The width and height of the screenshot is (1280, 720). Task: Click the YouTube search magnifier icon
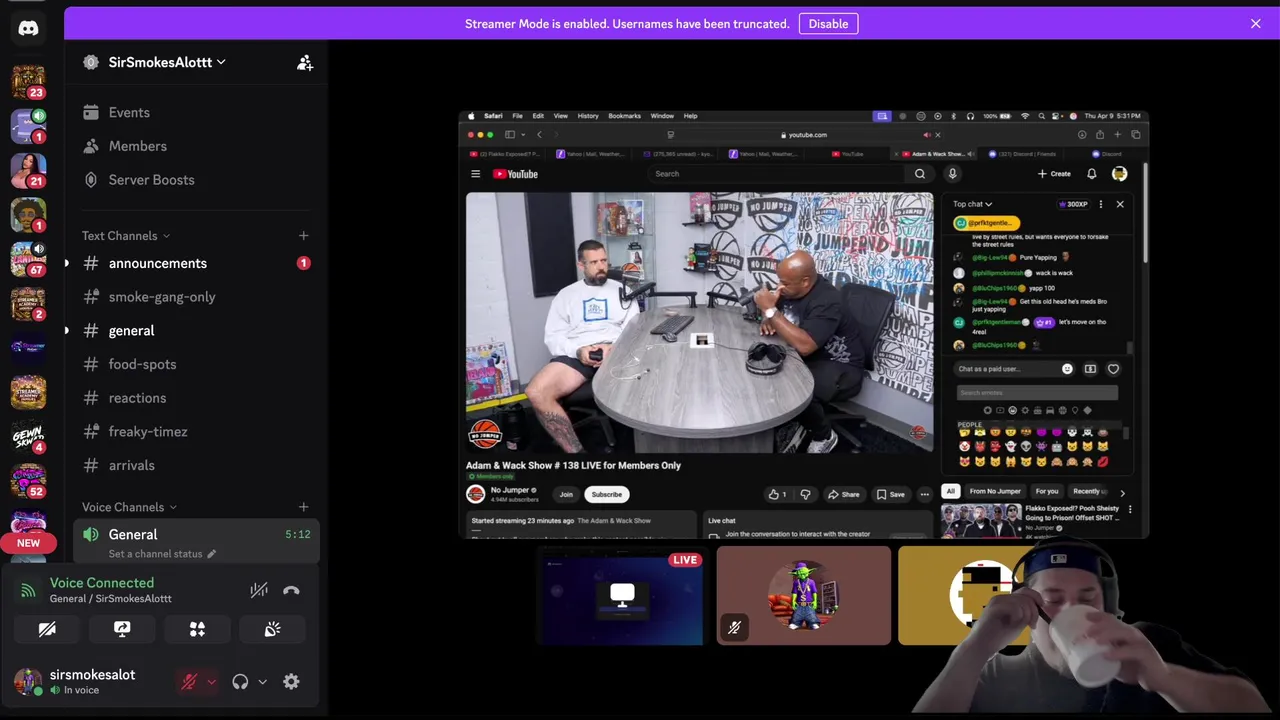[x=920, y=174]
